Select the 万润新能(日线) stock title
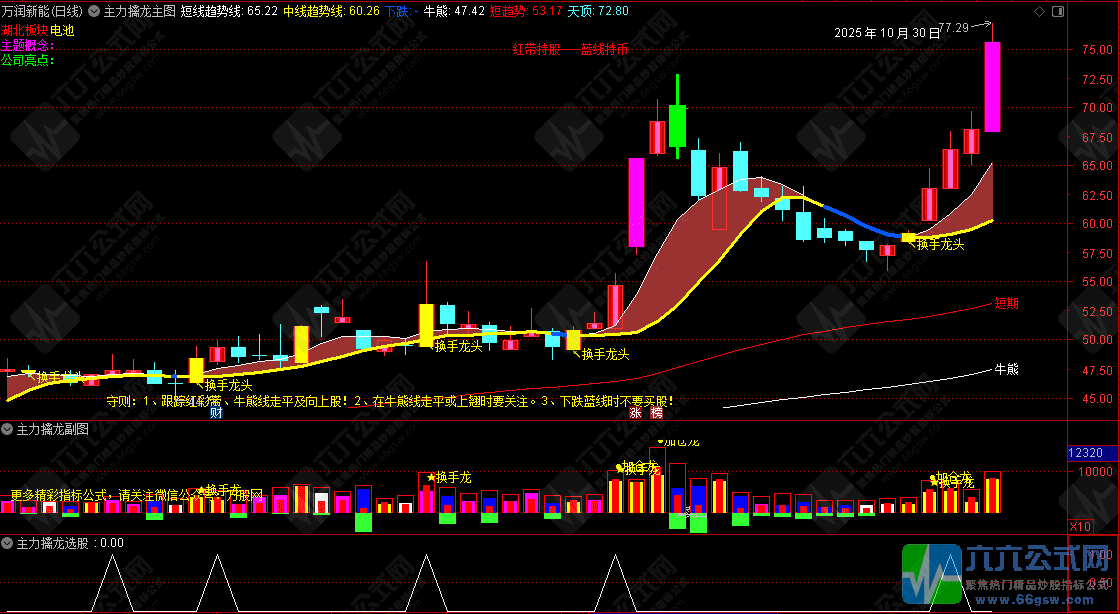This screenshot has width=1120, height=614. [x=42, y=11]
